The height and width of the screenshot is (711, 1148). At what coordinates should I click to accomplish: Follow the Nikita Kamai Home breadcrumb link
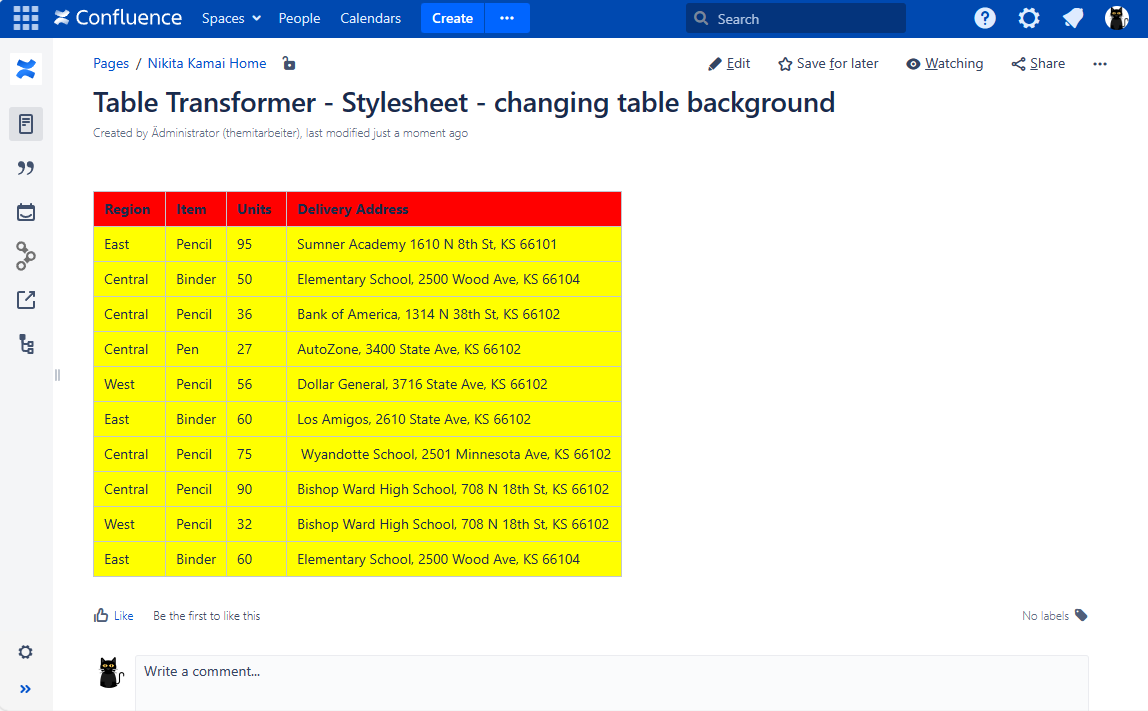click(207, 64)
